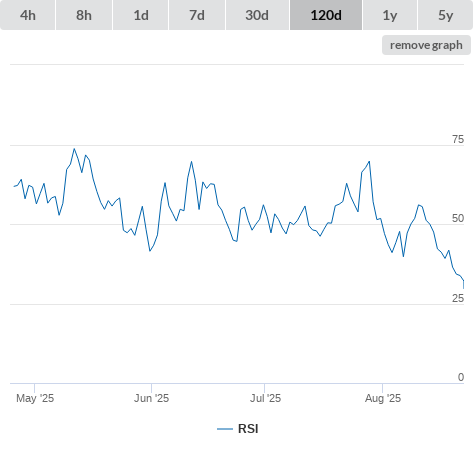Image resolution: width=474 pixels, height=455 pixels.
Task: Choose the 1d range tab
Action: pos(141,15)
